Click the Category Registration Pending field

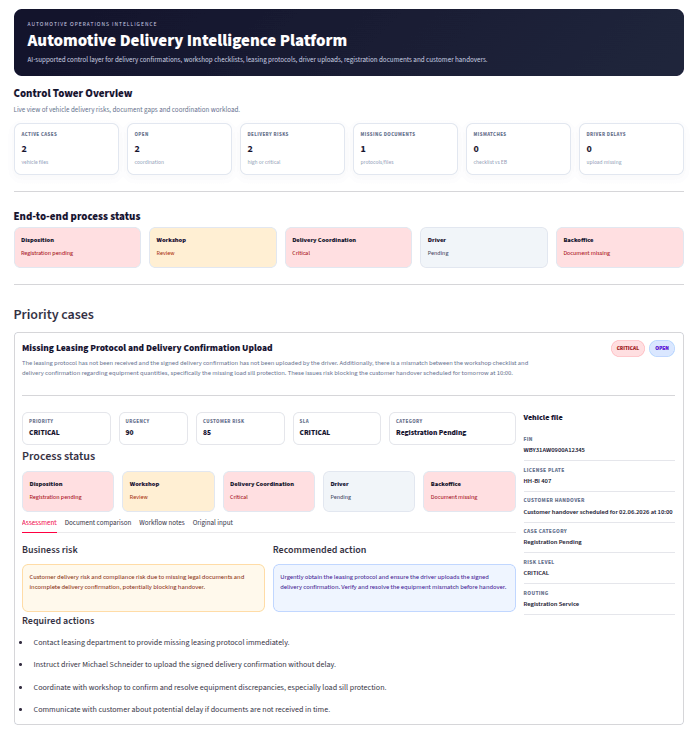click(452, 428)
